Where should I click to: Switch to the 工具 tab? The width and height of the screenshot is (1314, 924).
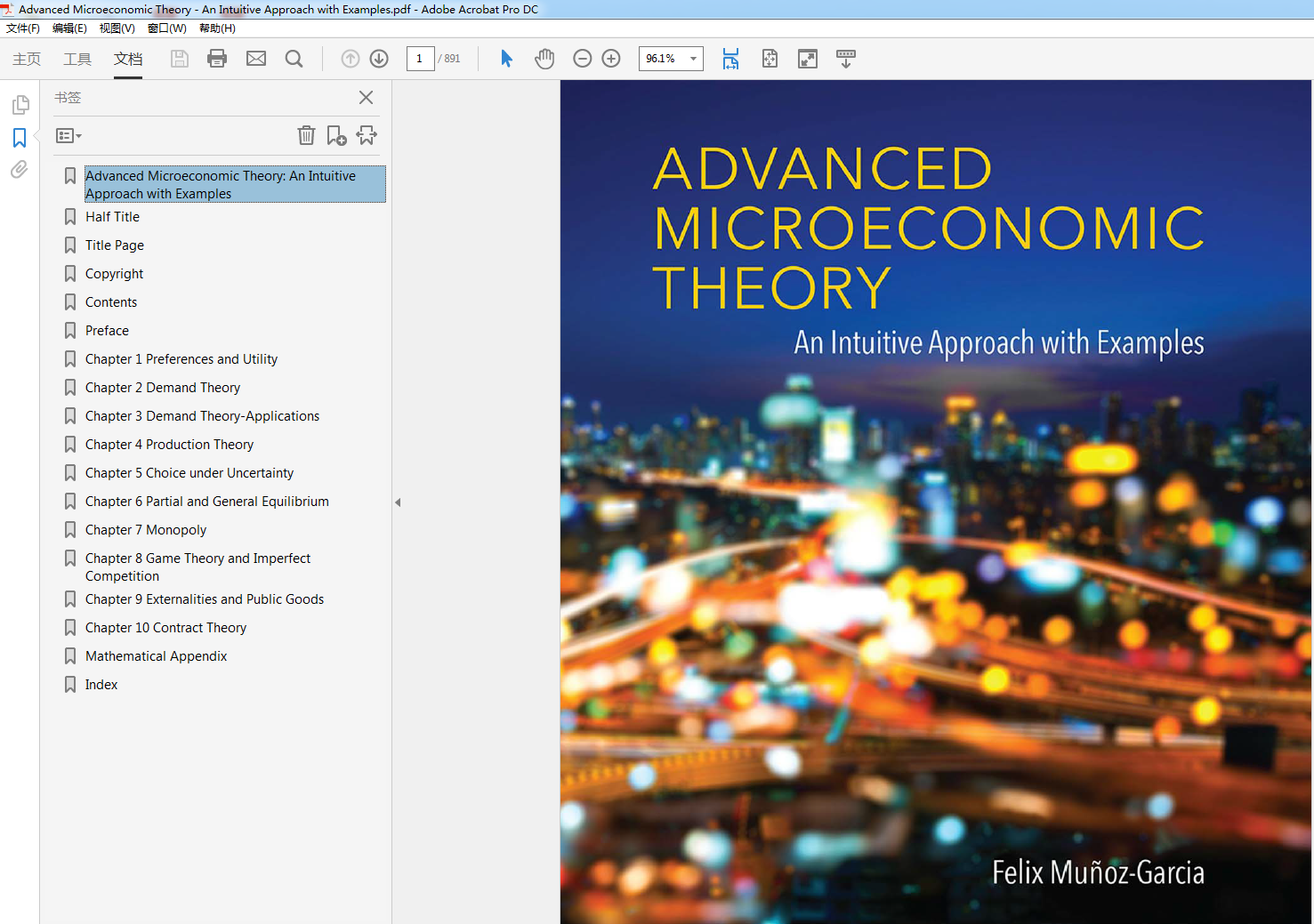(x=77, y=59)
